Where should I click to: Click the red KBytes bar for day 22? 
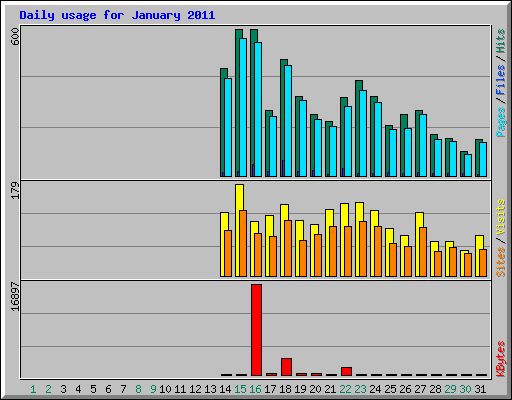[x=346, y=372]
